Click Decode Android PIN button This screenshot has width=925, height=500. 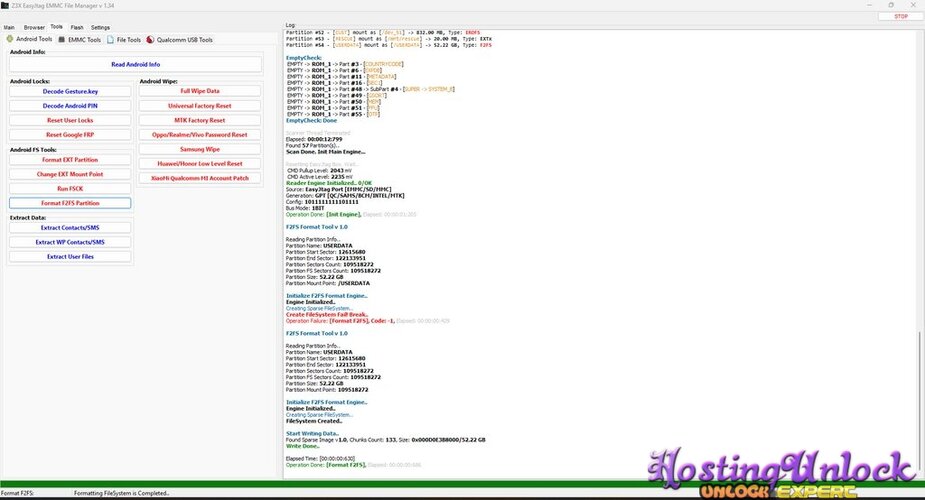(70, 106)
